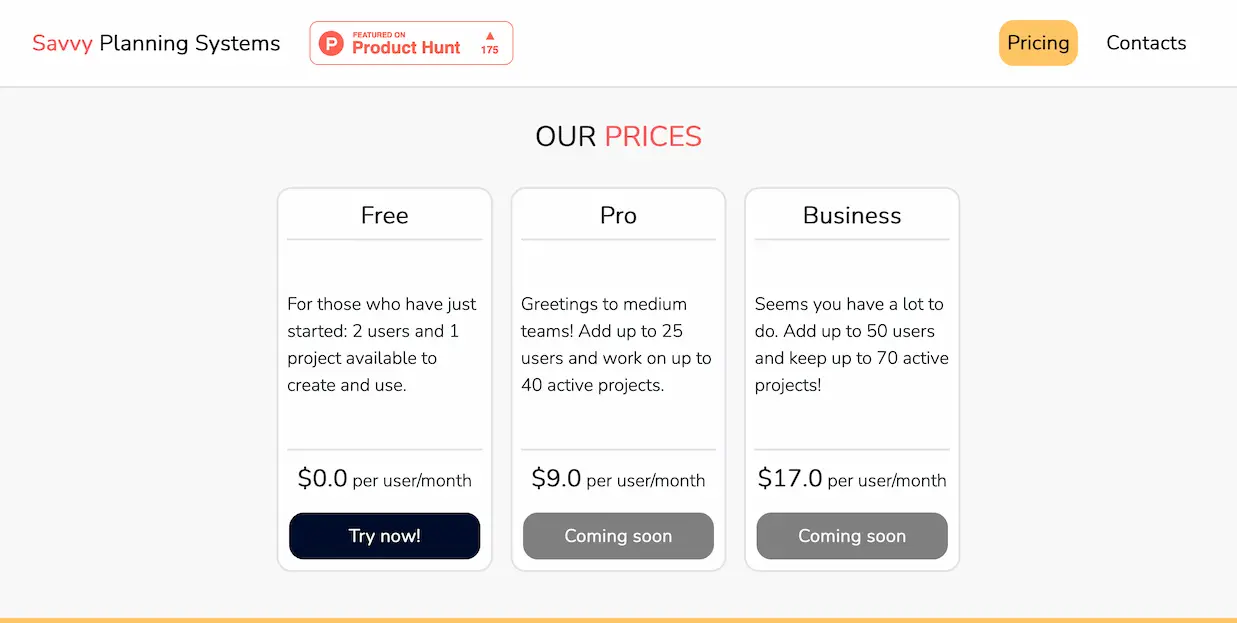Click the "Savvy" brand logo text
Screen dimensions: 1237x623
[x=62, y=43]
